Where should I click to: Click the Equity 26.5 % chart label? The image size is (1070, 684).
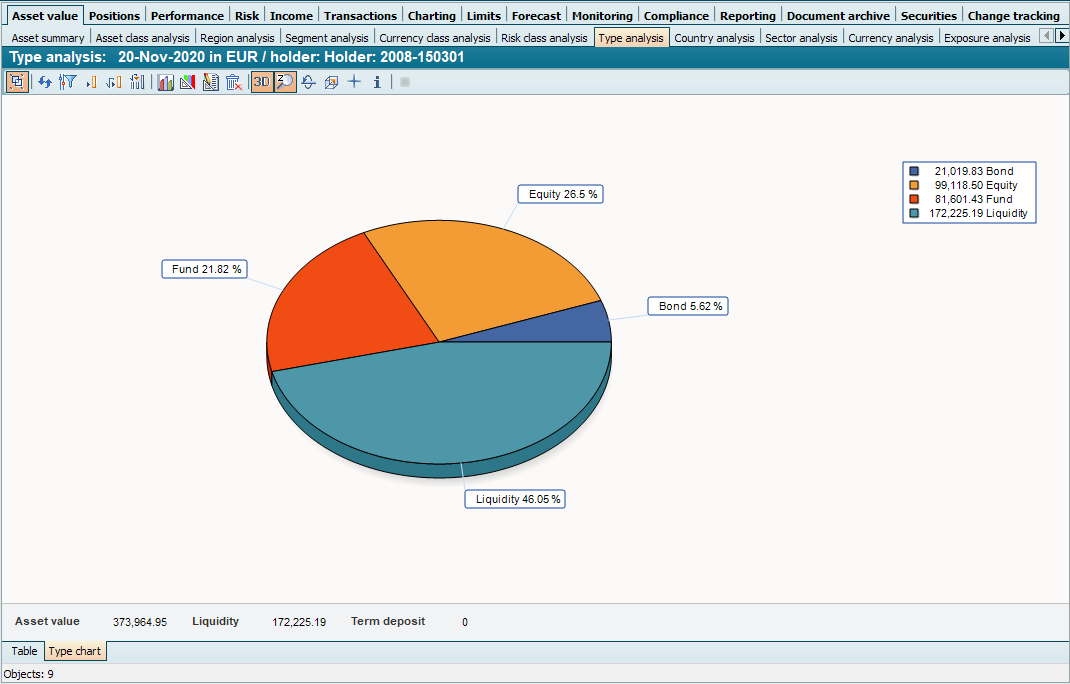(562, 194)
